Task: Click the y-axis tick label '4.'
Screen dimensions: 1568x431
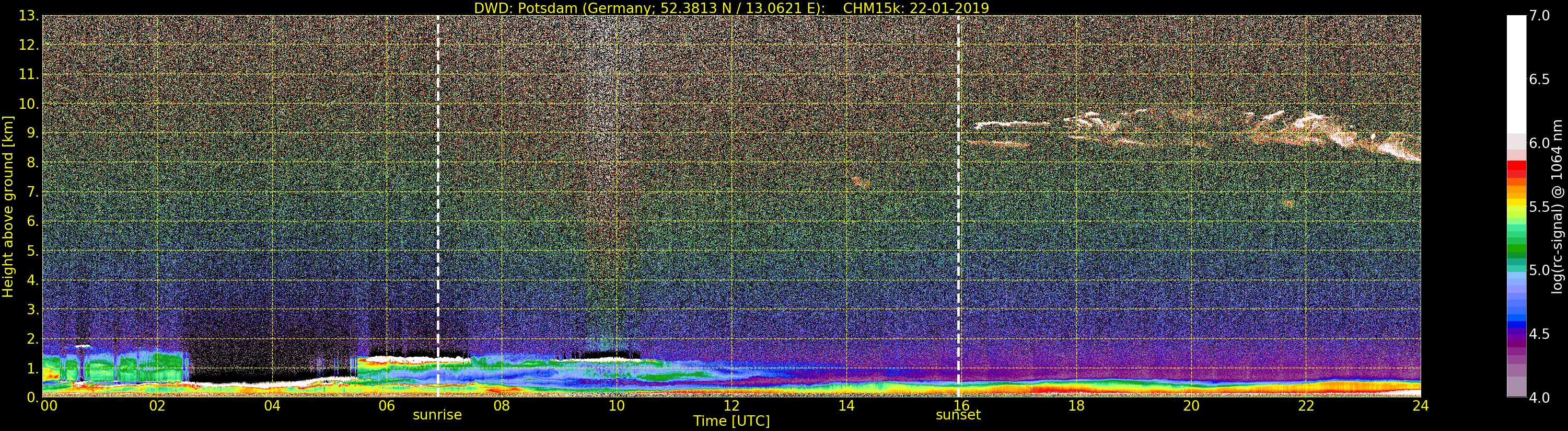Action: [x=32, y=280]
